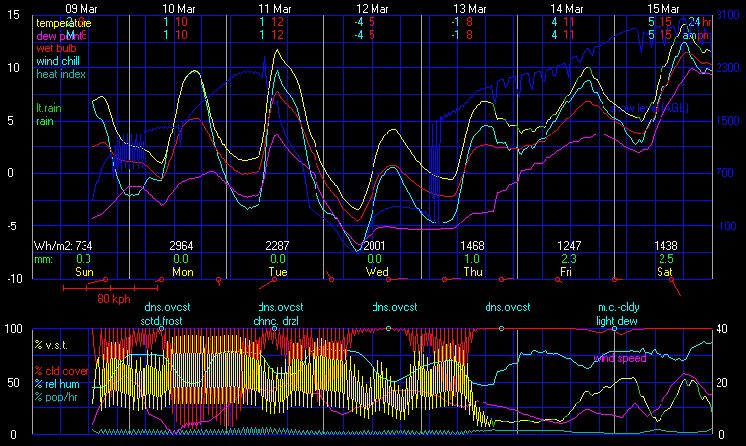746x446 pixels.
Task: Click the 20 wind speed axis value
Action: 722,383
